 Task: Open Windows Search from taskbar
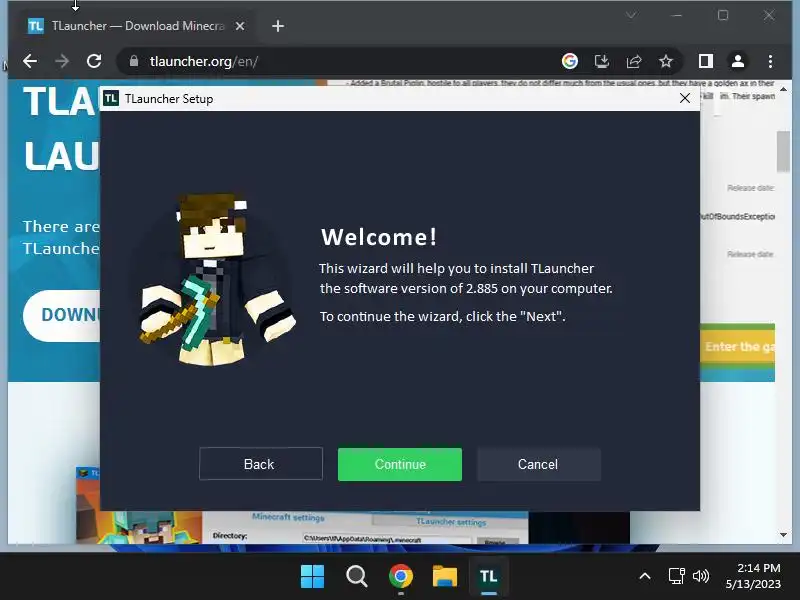point(356,576)
